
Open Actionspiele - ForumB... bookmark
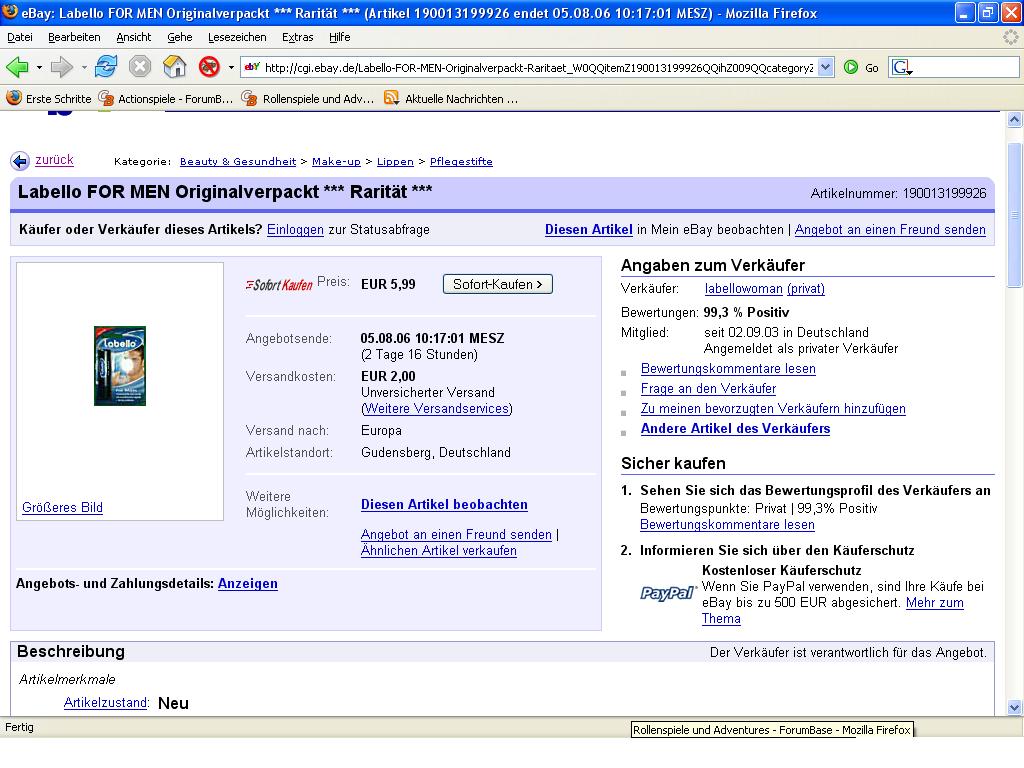pos(166,99)
